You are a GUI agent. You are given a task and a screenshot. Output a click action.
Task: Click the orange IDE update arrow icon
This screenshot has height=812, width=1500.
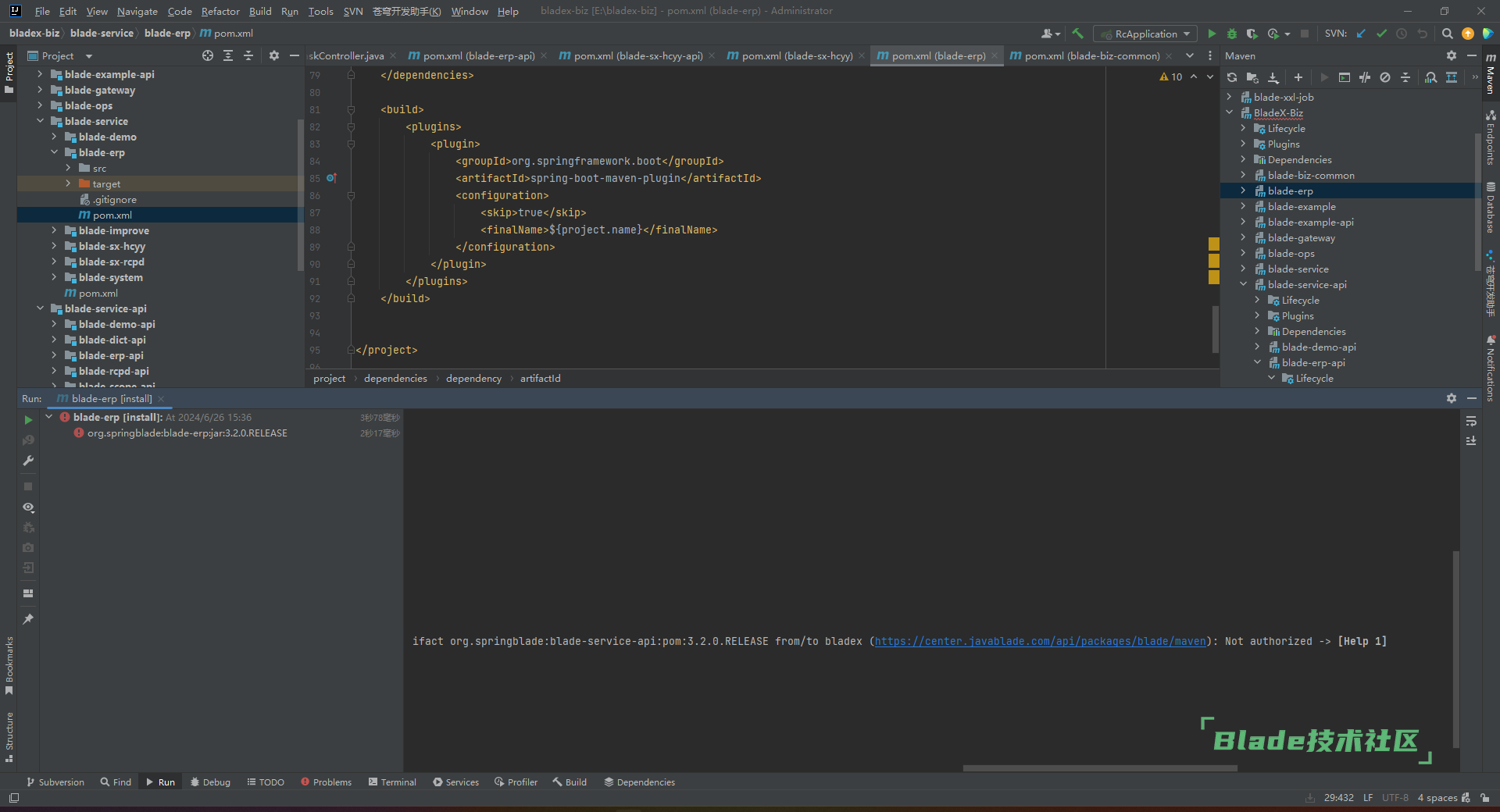(x=1468, y=34)
